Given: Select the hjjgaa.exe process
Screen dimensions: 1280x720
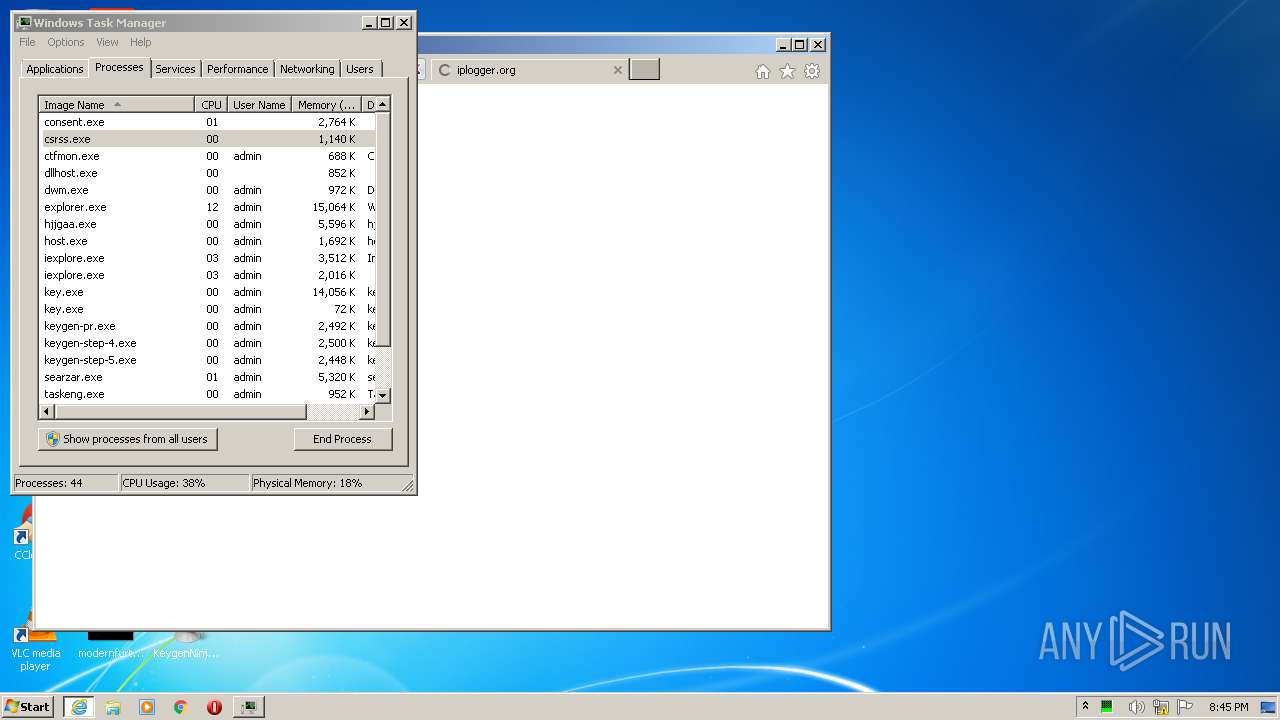Looking at the screenshot, I should [207, 224].
